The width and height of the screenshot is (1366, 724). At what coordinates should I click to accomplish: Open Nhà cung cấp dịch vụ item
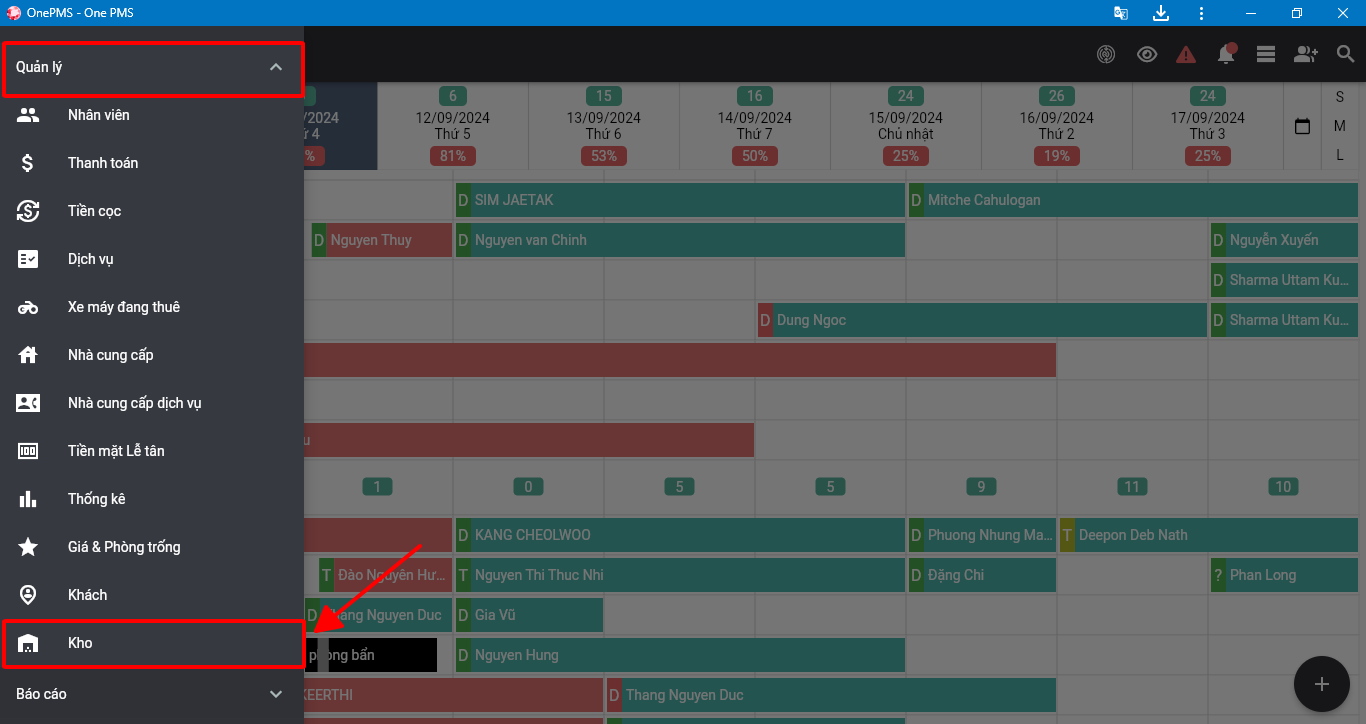[x=152, y=403]
